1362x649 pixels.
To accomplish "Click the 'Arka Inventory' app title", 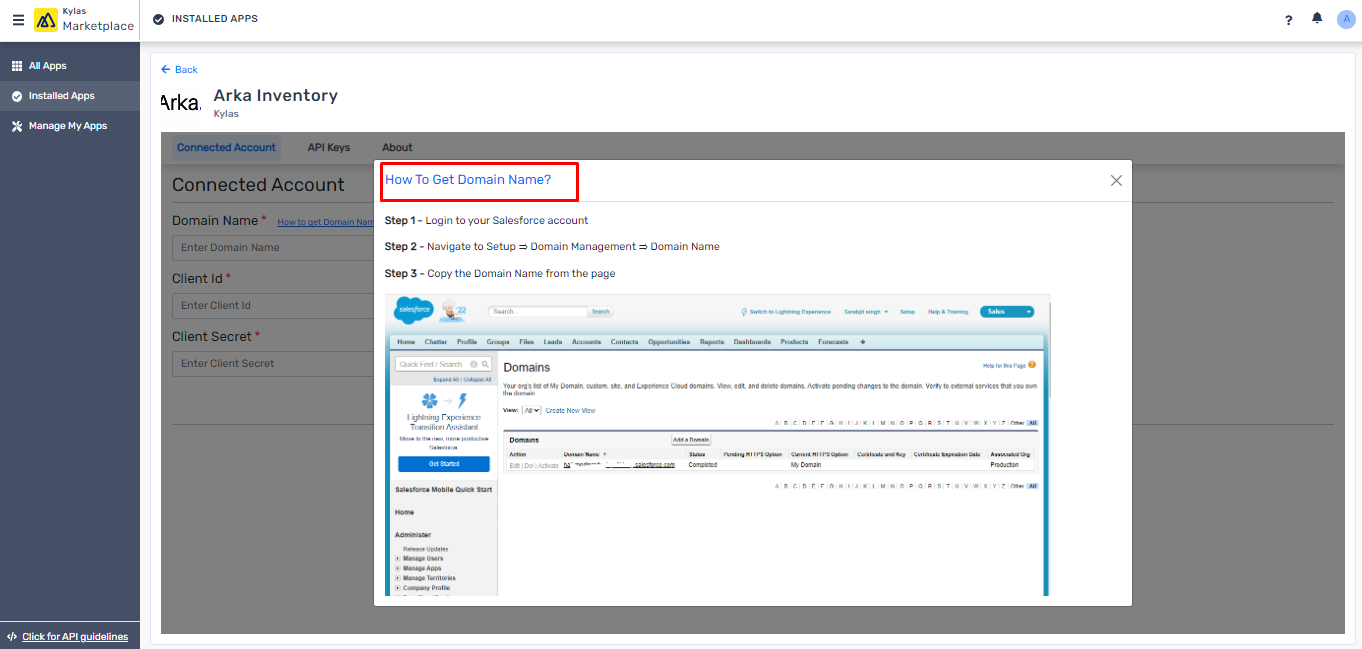I will (276, 96).
